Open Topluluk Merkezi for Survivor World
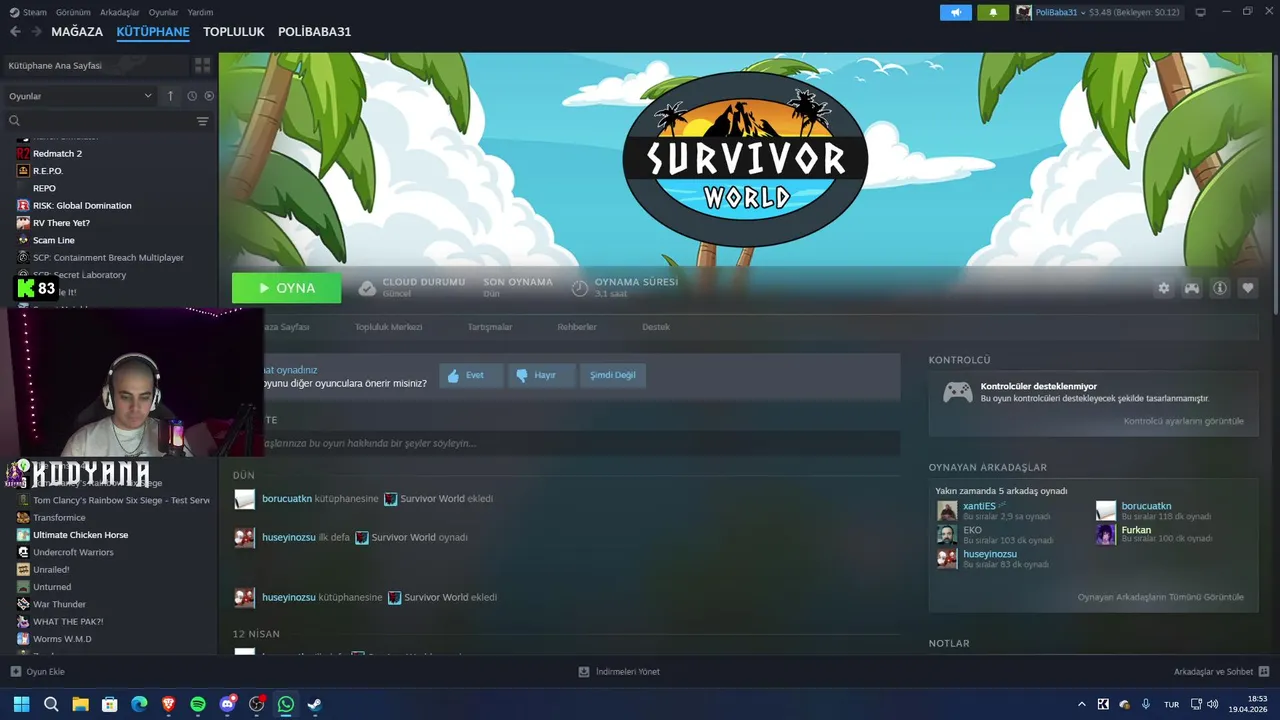Image resolution: width=1280 pixels, height=720 pixels. (389, 327)
